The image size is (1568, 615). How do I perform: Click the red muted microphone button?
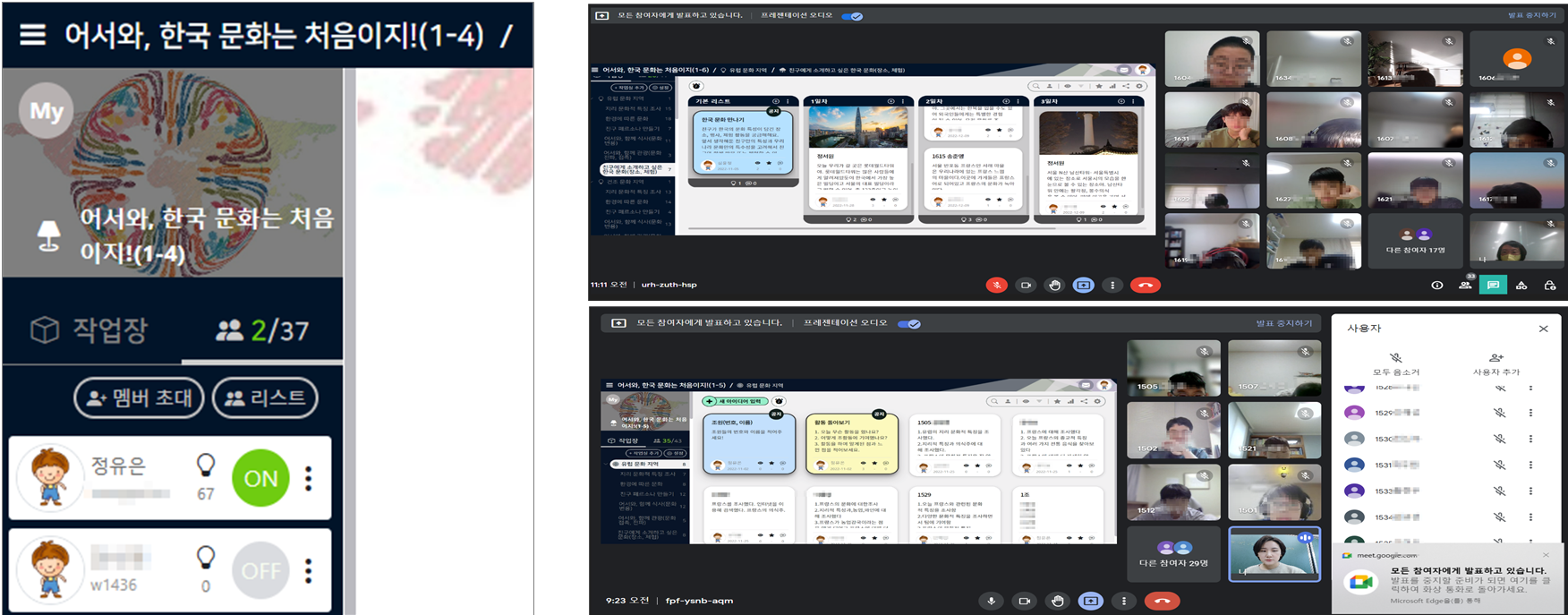(996, 285)
